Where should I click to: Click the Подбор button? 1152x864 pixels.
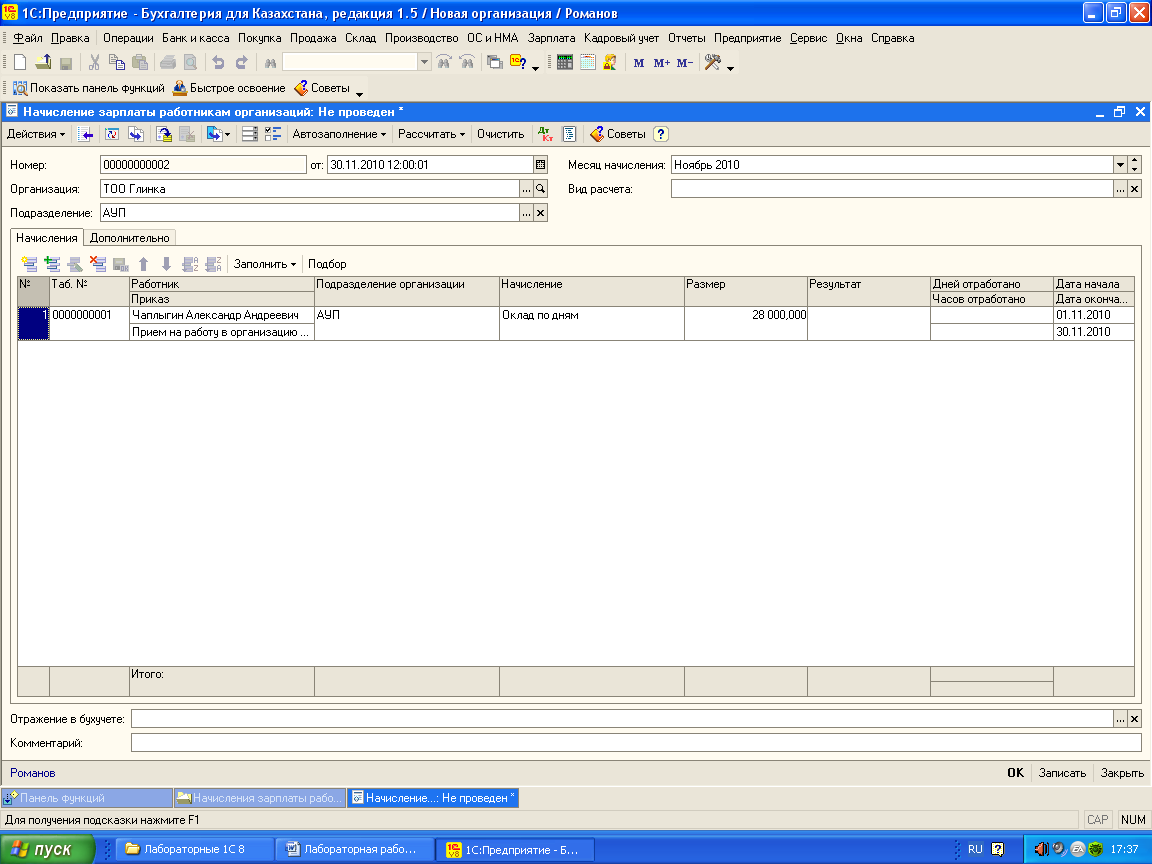pyautogui.click(x=327, y=264)
